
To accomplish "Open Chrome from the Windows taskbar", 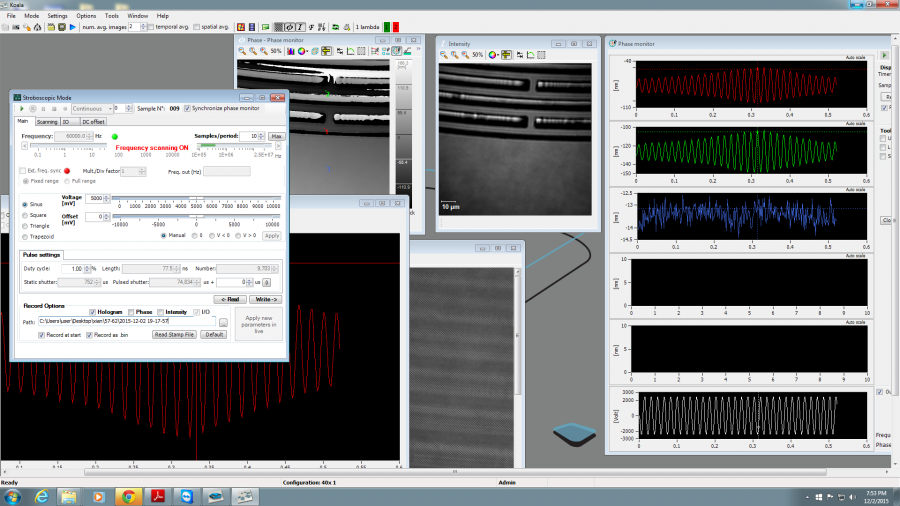I will (x=128, y=496).
